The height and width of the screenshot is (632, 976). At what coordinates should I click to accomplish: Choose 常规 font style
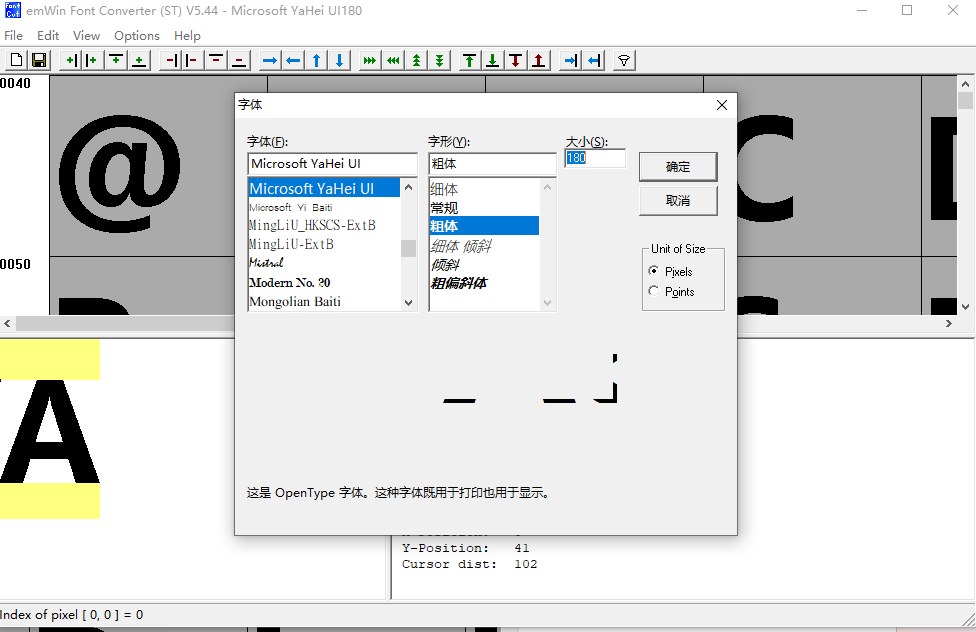pos(484,207)
